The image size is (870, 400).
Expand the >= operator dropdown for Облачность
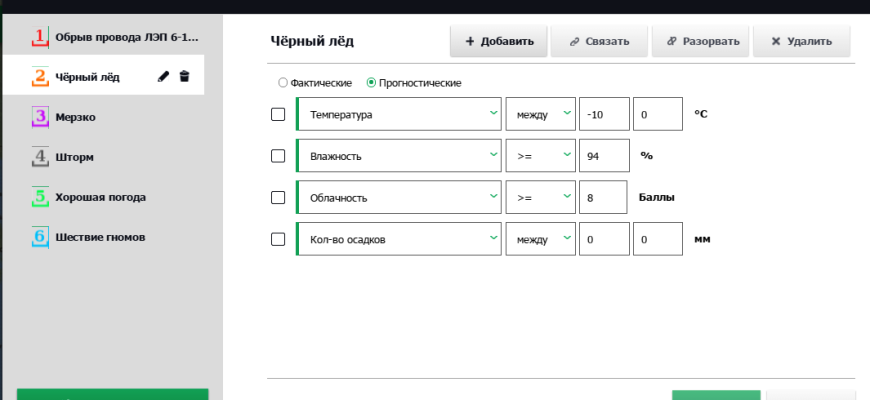540,197
